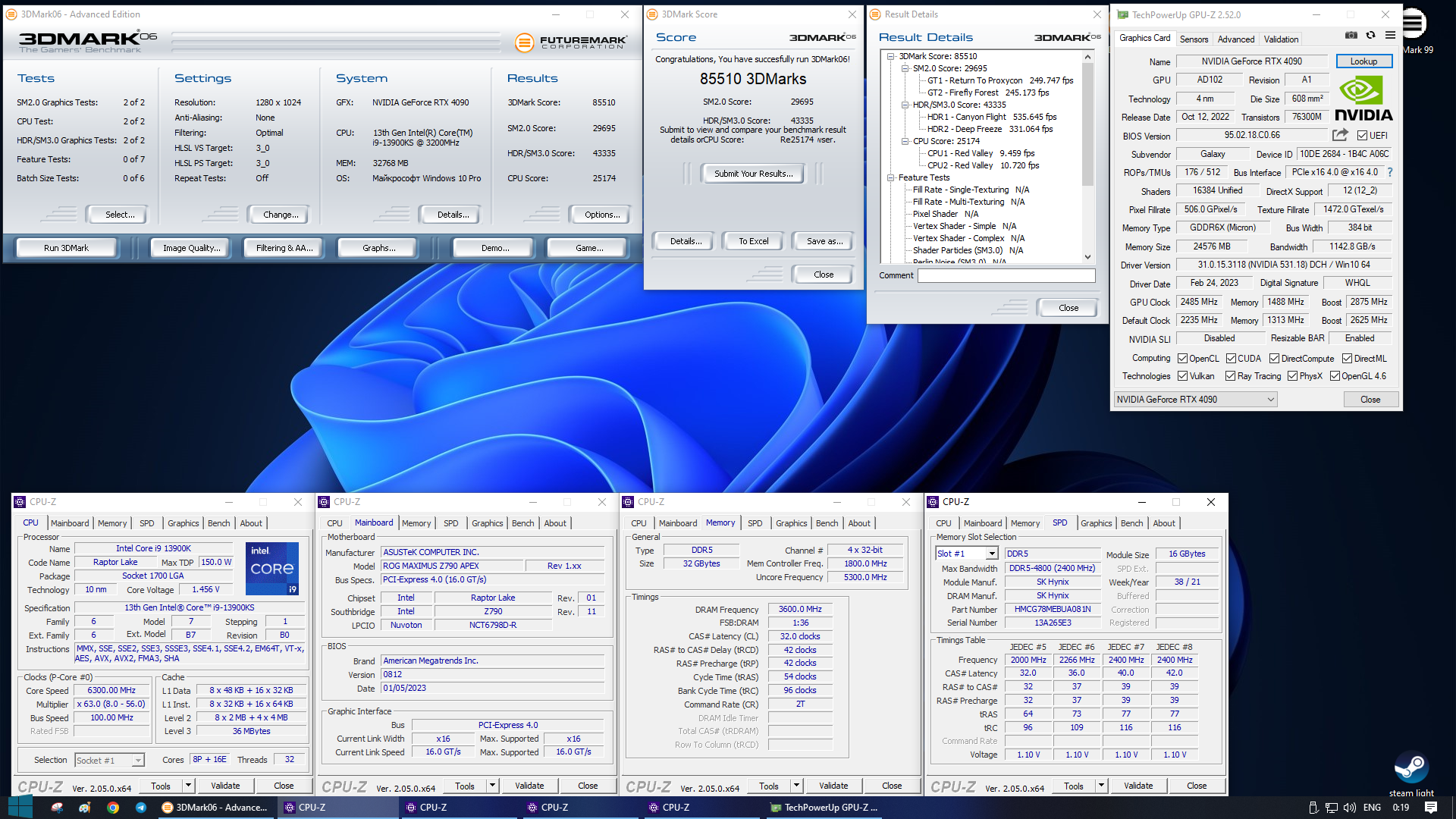Switch to the Sensors tab in GPU-Z
Image resolution: width=1456 pixels, height=819 pixels.
pos(1194,39)
